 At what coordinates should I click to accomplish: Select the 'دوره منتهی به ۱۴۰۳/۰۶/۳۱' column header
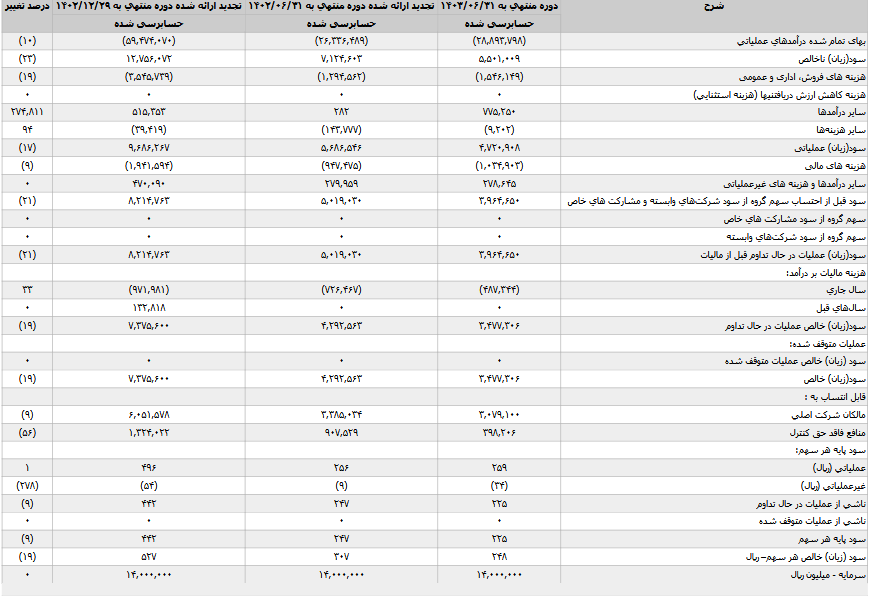pos(501,6)
